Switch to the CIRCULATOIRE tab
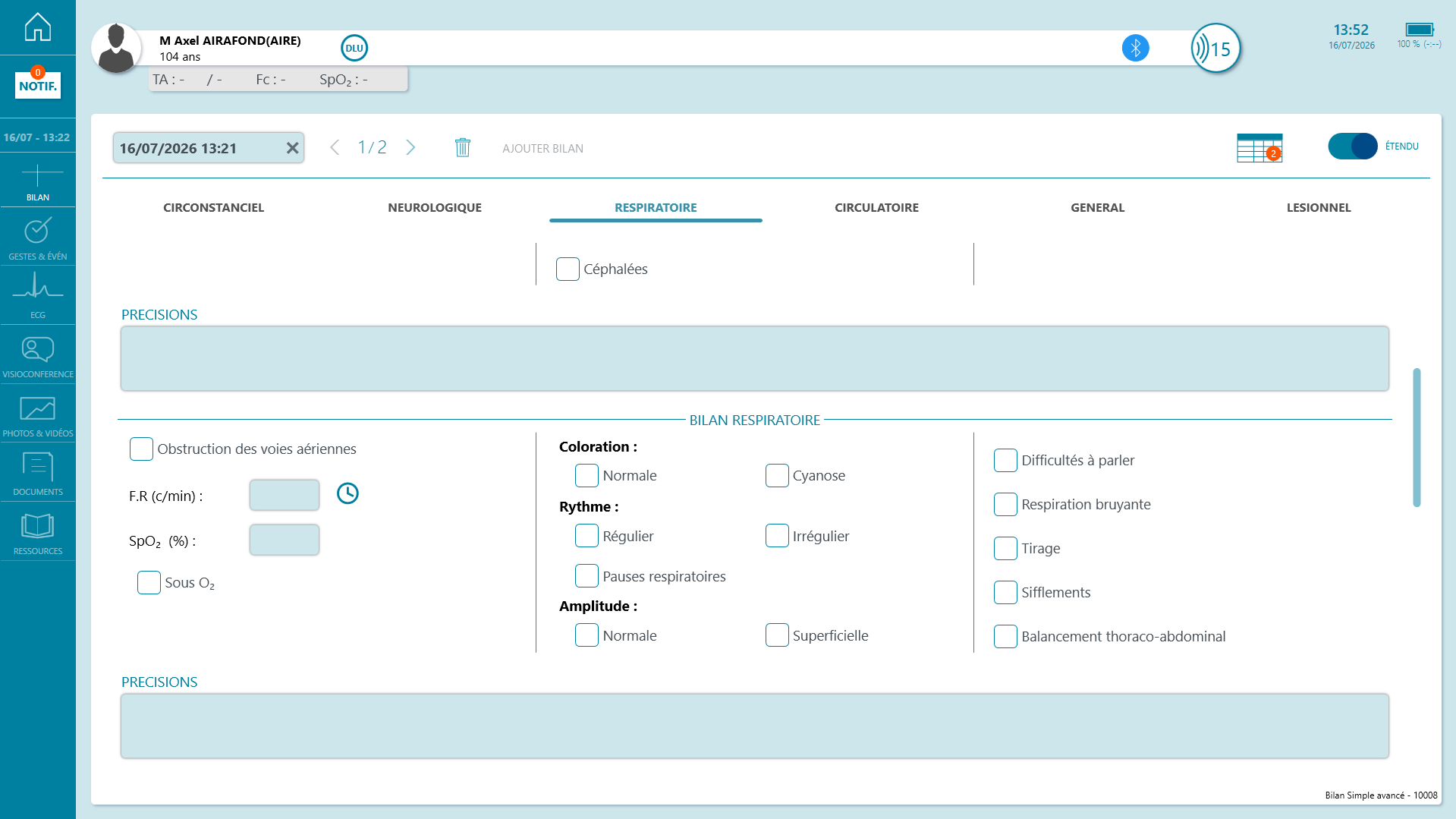The width and height of the screenshot is (1456, 819). tap(876, 207)
